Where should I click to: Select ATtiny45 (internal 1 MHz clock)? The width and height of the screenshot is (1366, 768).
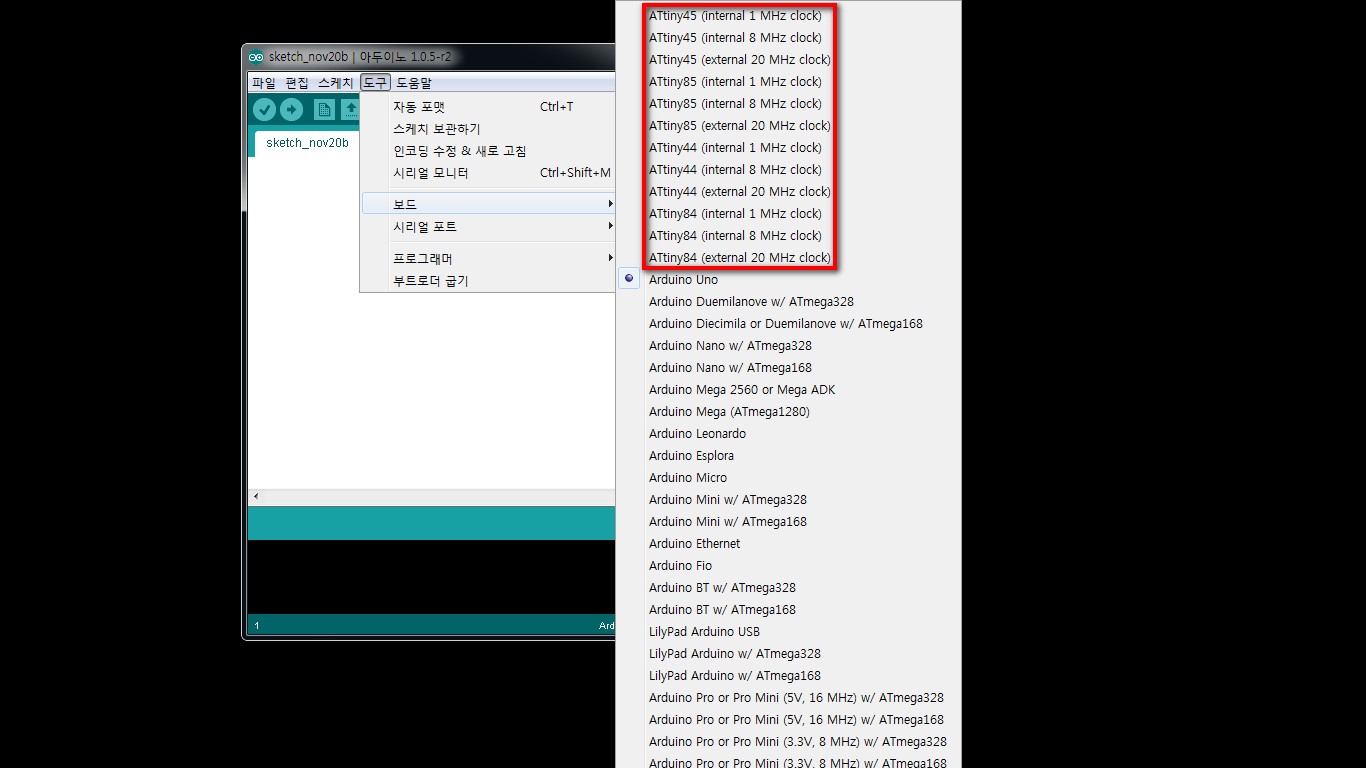(788, 16)
